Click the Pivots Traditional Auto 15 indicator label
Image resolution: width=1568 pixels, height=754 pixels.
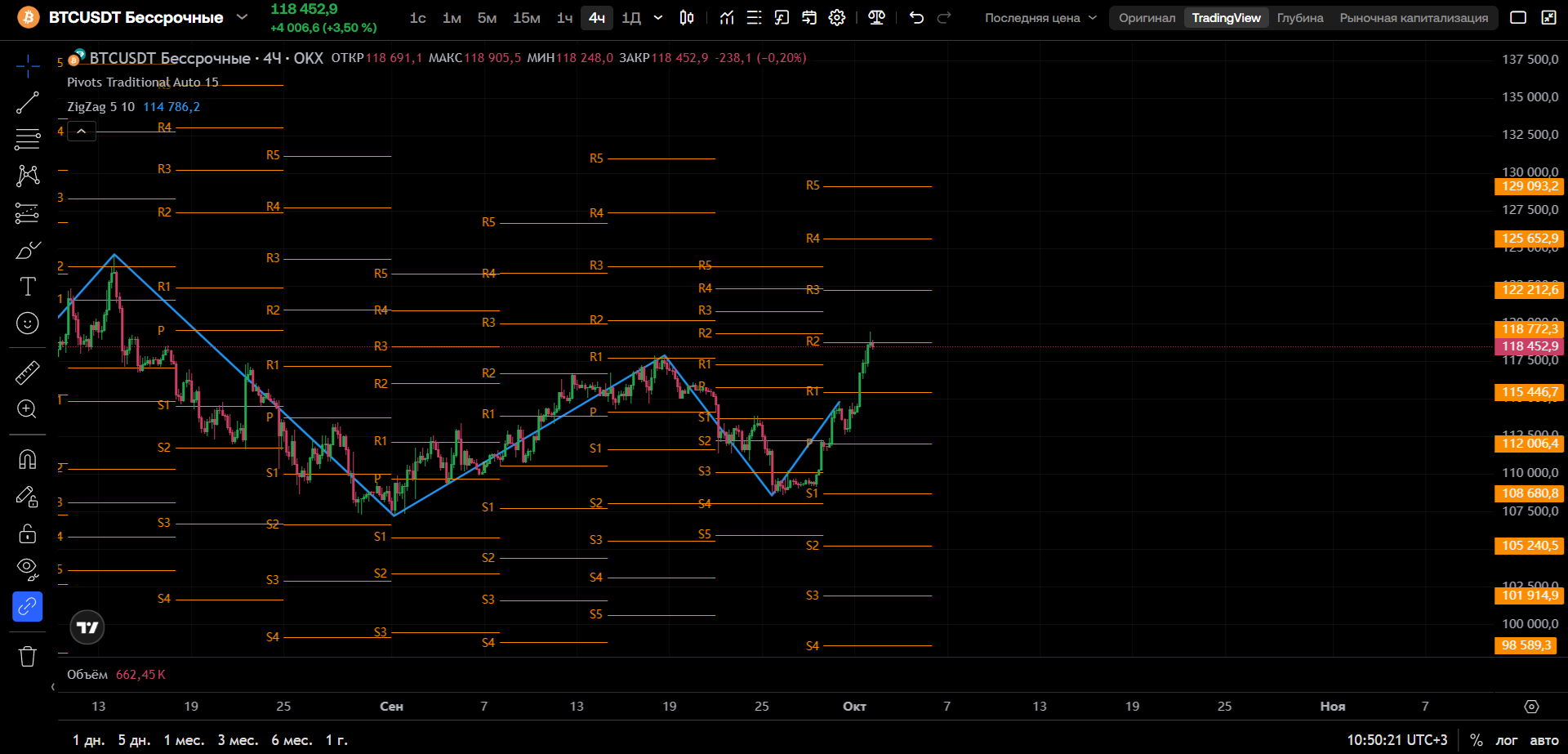click(x=143, y=83)
